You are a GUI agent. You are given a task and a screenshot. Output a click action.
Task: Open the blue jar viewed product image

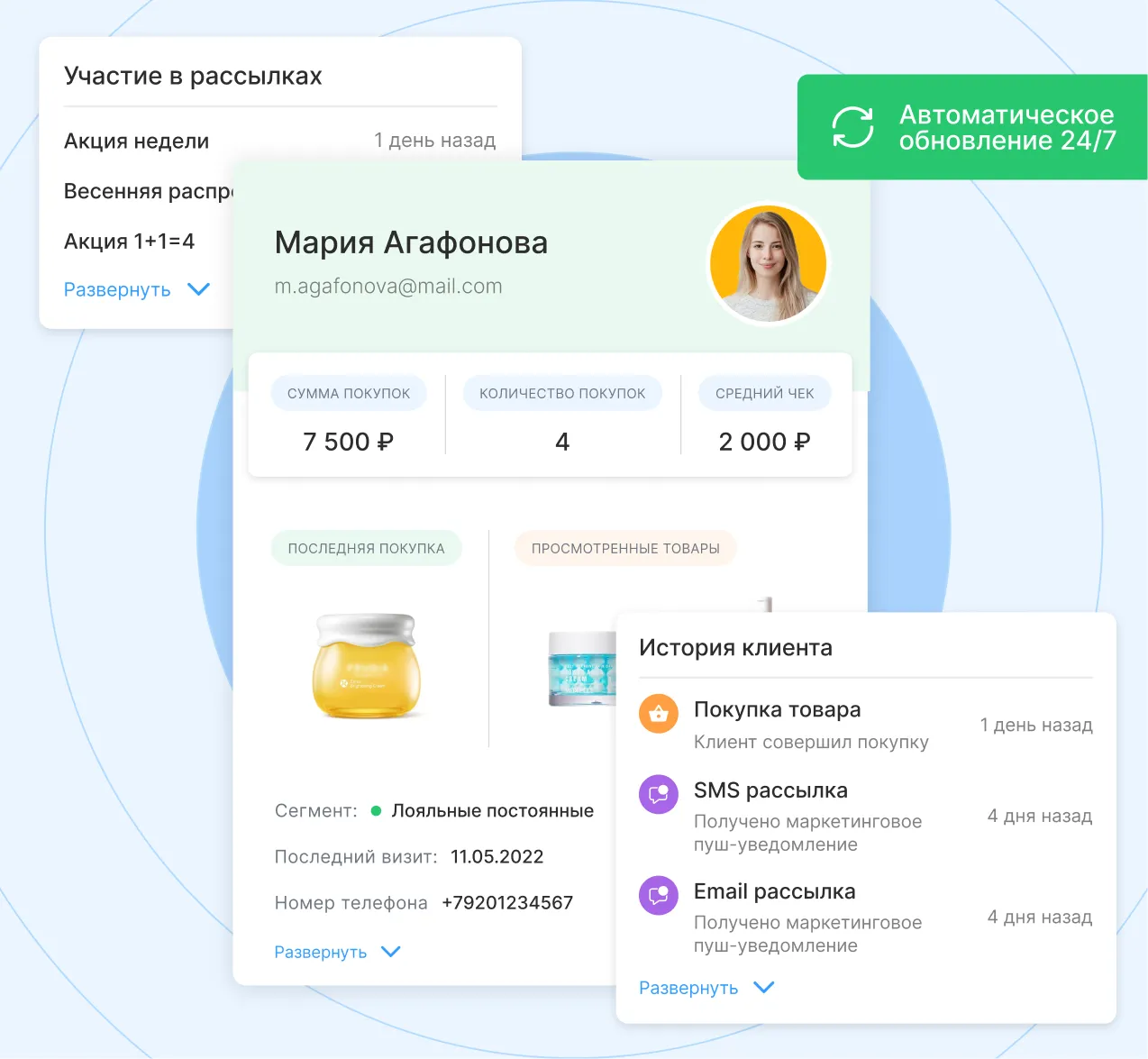pos(582,668)
